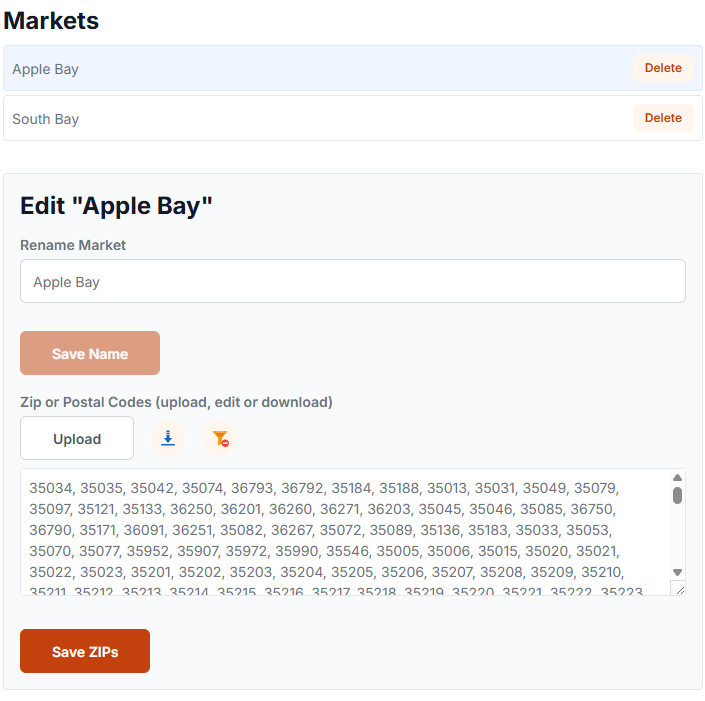Save ZIPs for this market
This screenshot has width=705, height=701.
pos(85,651)
